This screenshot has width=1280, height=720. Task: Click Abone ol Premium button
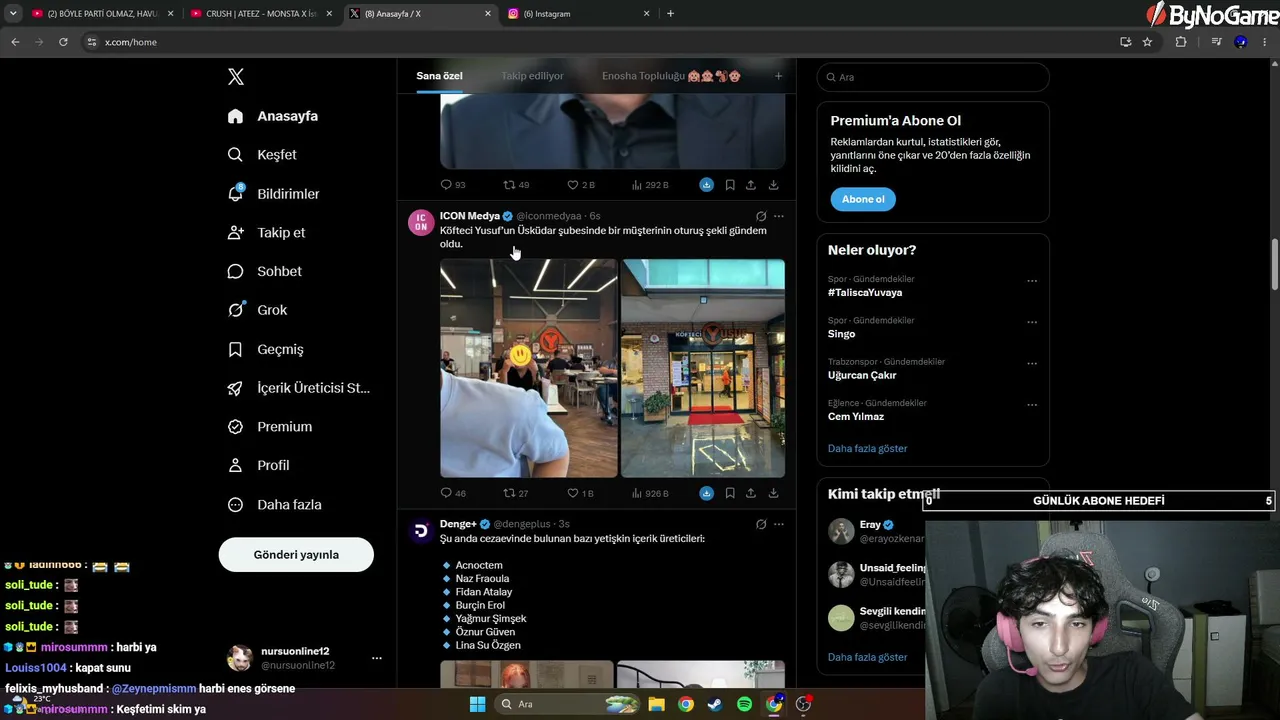pos(863,199)
